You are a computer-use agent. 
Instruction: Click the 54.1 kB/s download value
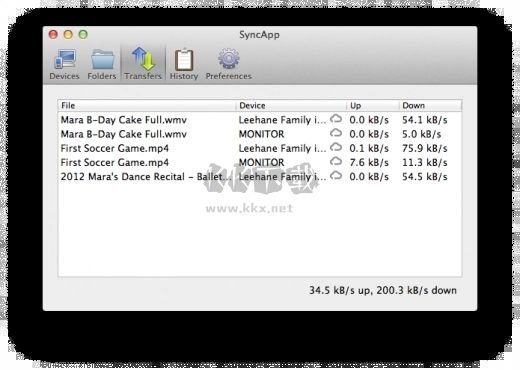click(x=425, y=120)
